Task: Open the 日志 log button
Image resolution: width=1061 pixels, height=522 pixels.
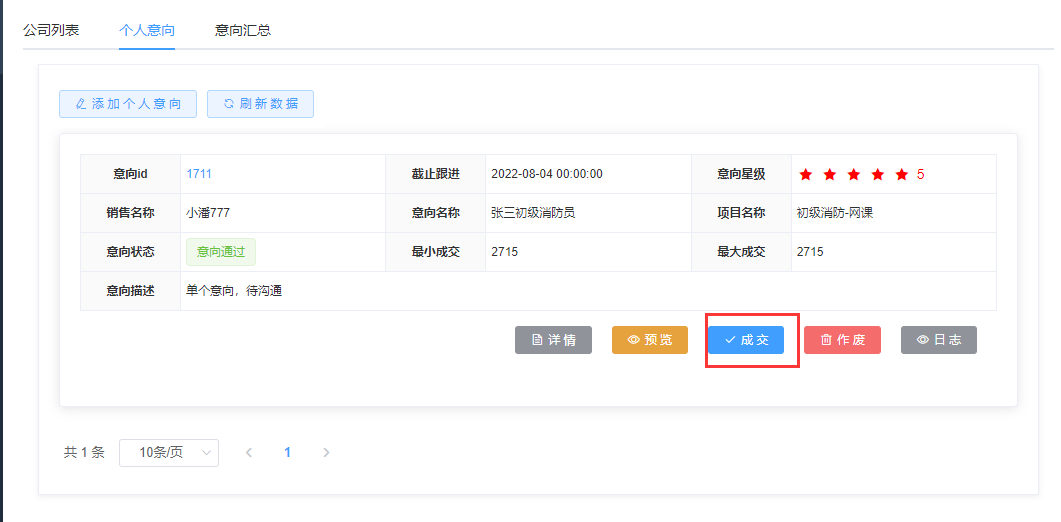Action: [938, 340]
